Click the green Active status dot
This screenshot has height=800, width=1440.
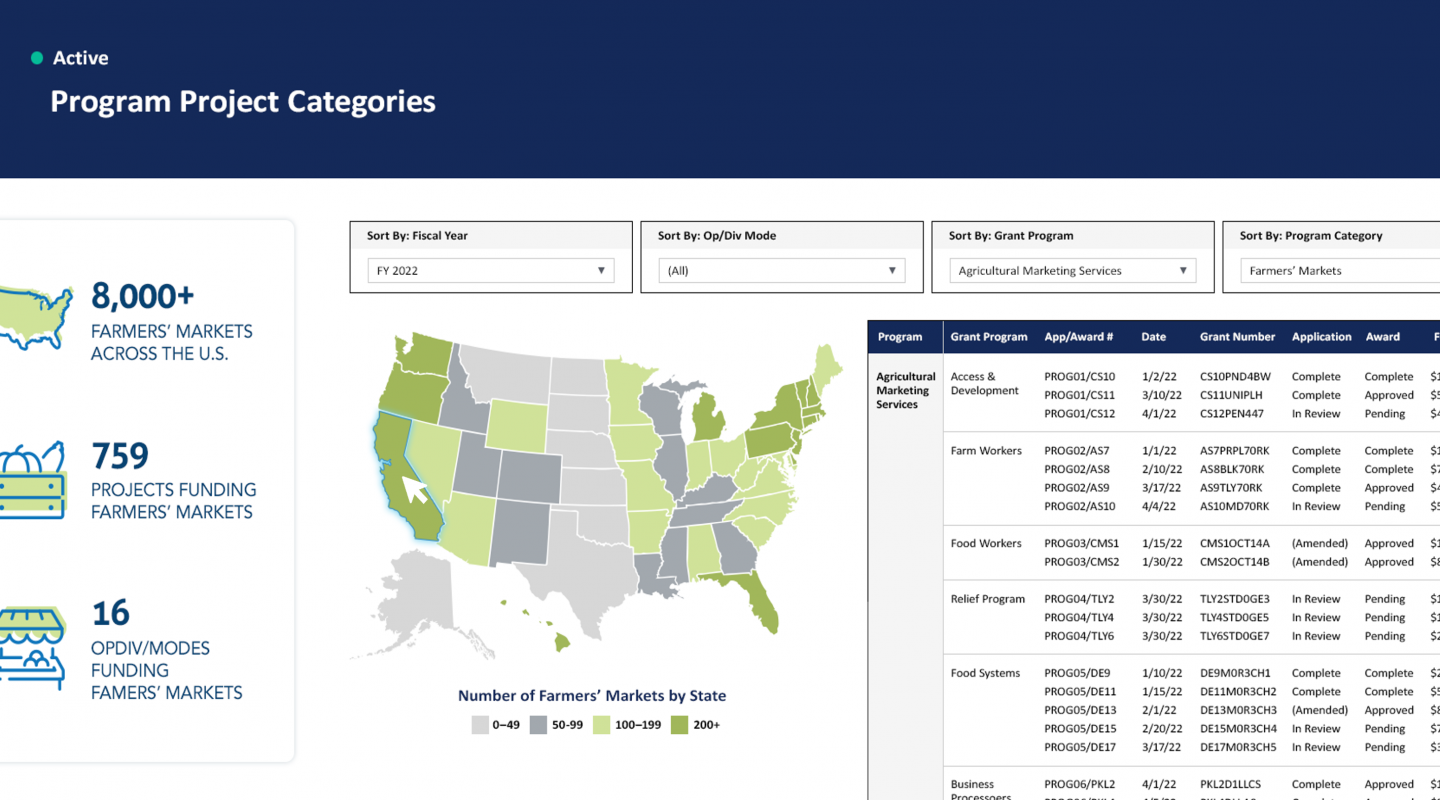click(x=37, y=58)
